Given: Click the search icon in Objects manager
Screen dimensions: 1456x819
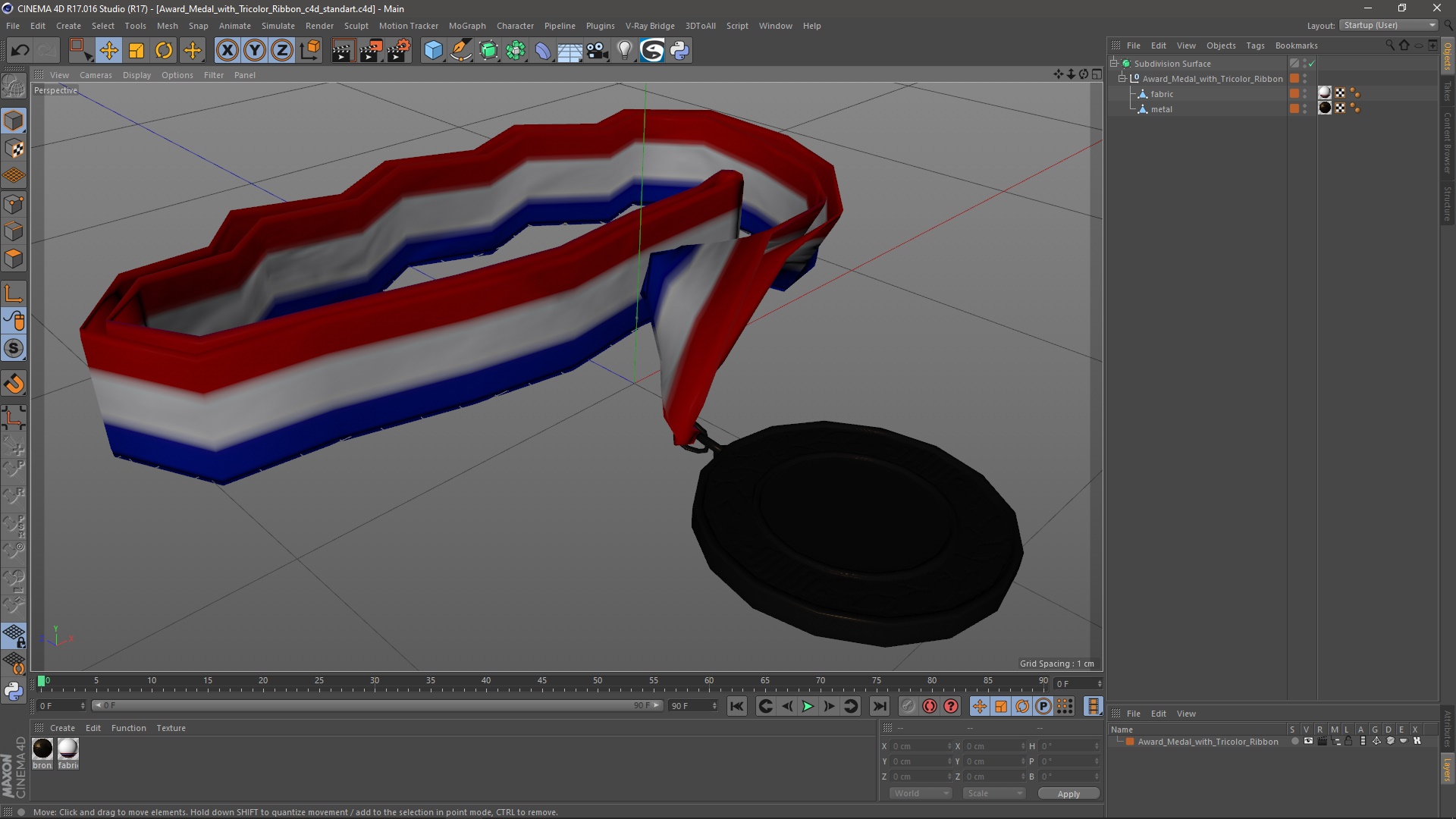Looking at the screenshot, I should pyautogui.click(x=1389, y=45).
